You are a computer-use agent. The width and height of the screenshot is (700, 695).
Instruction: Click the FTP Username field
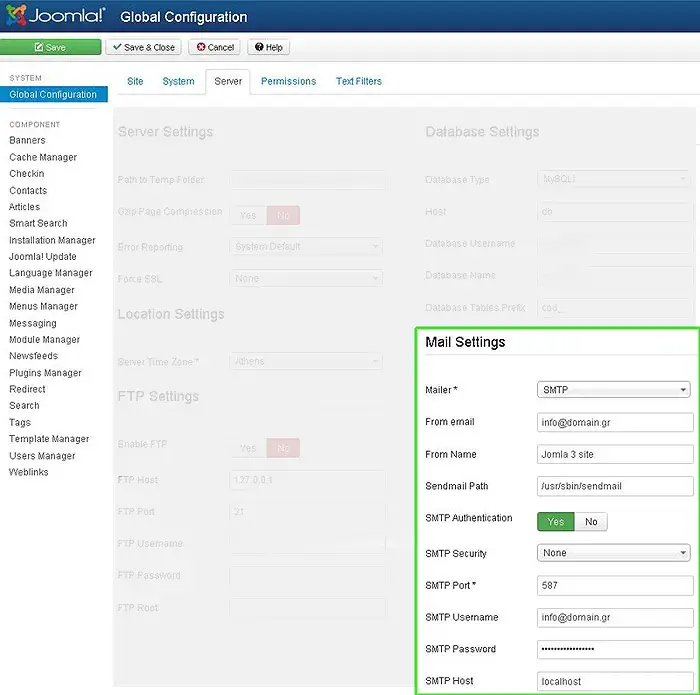click(x=308, y=544)
